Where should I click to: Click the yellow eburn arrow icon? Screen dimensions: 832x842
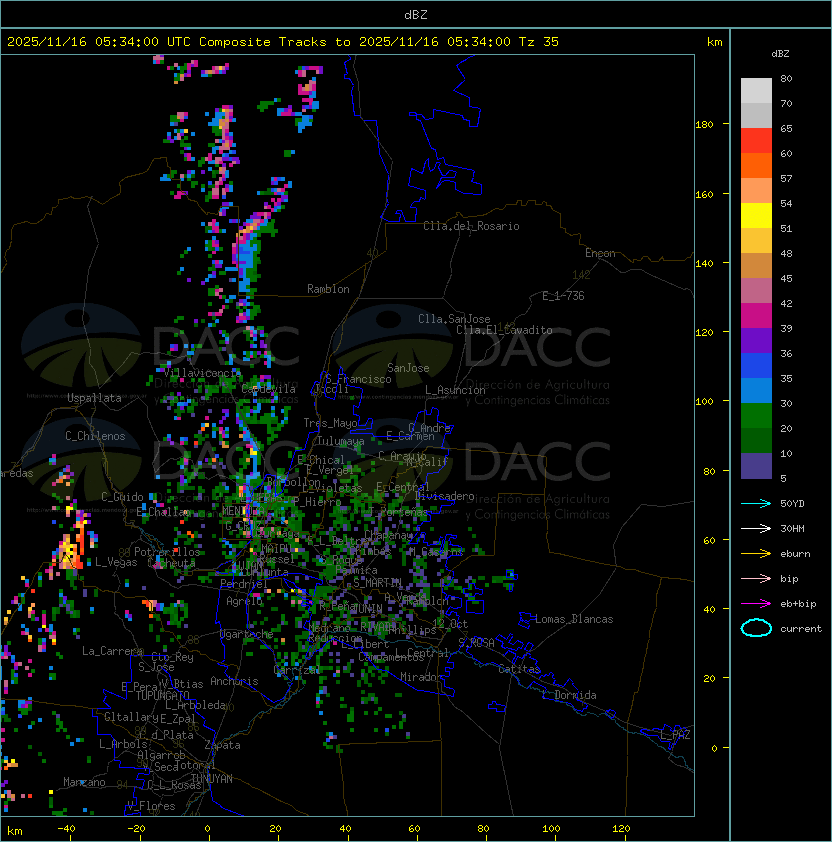(x=756, y=554)
